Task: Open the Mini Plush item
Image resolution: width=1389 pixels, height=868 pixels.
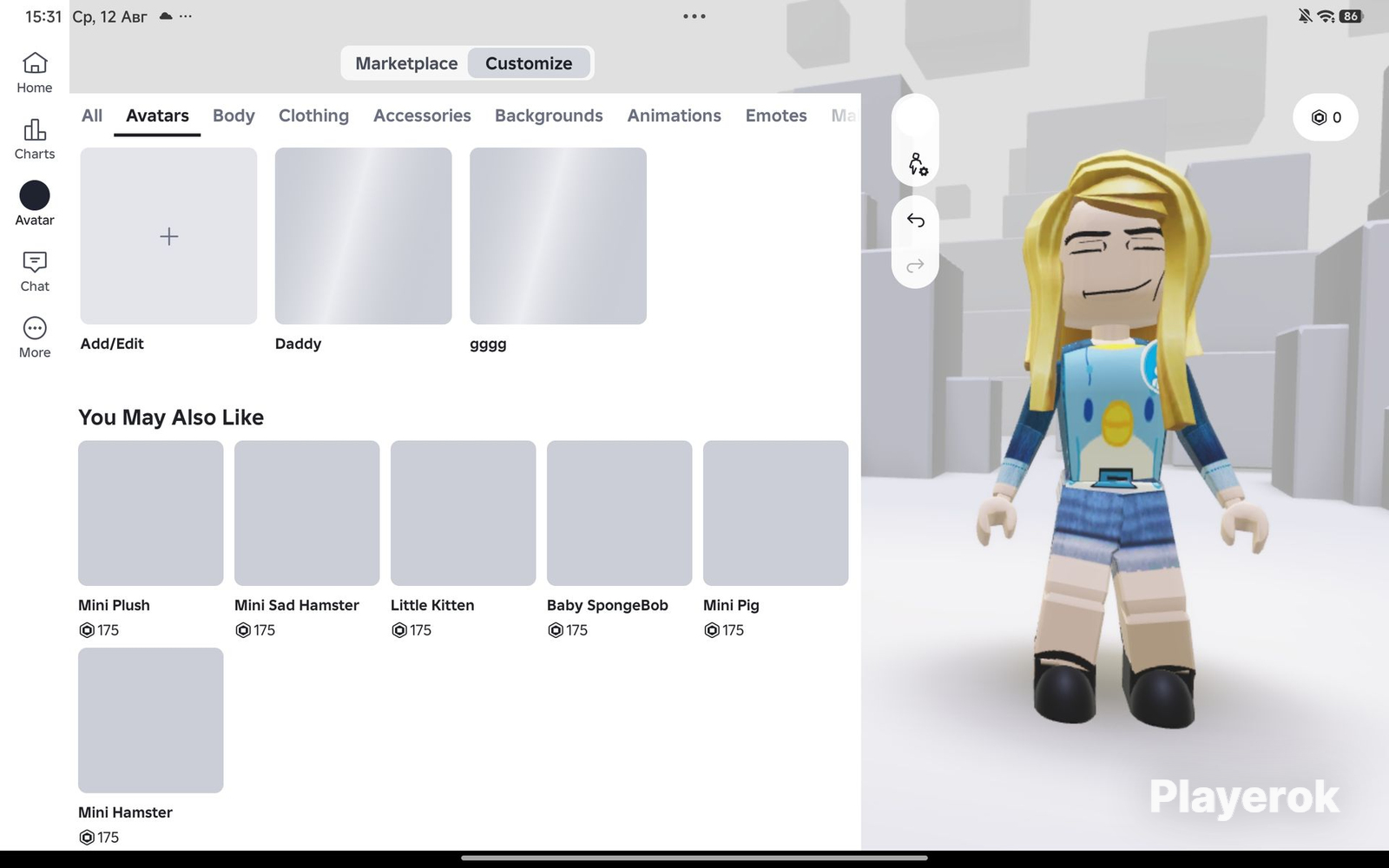Action: coord(151,513)
